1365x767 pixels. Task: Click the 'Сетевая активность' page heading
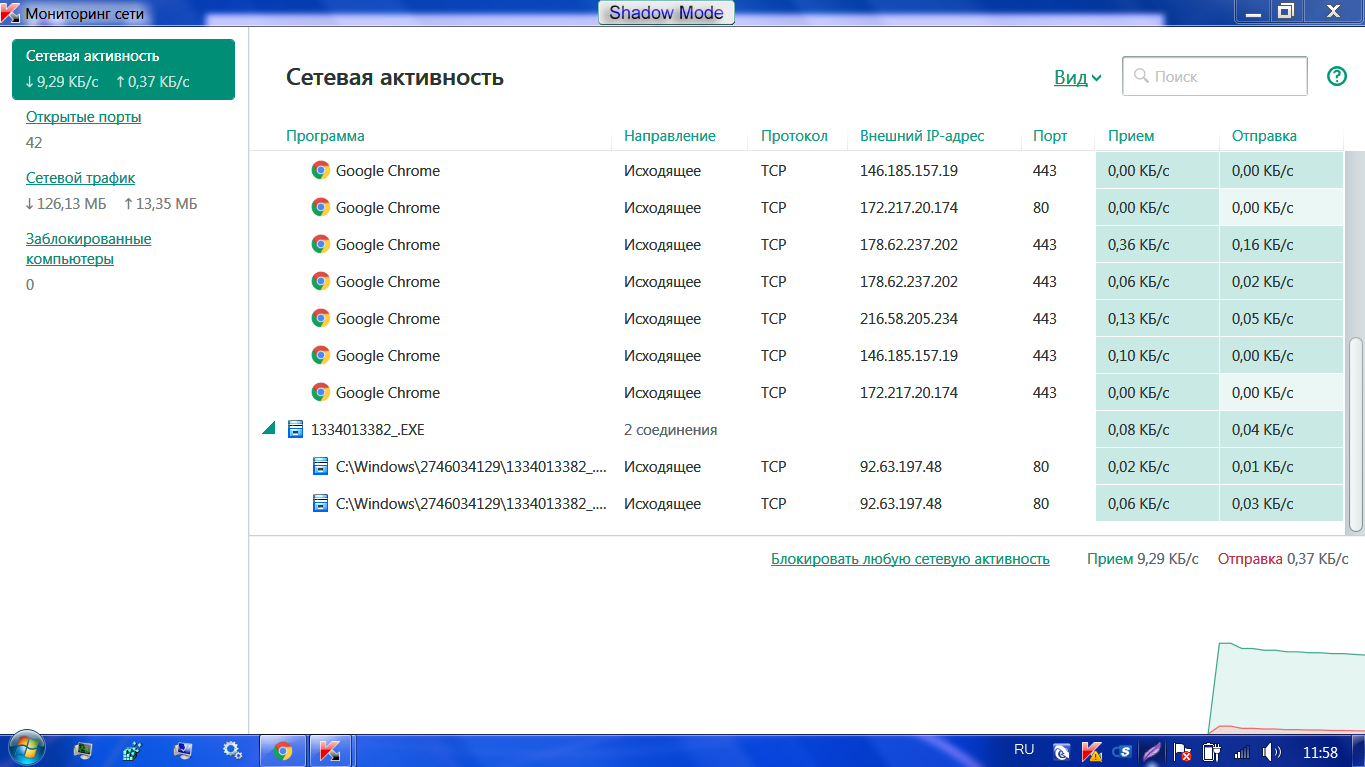[x=395, y=78]
